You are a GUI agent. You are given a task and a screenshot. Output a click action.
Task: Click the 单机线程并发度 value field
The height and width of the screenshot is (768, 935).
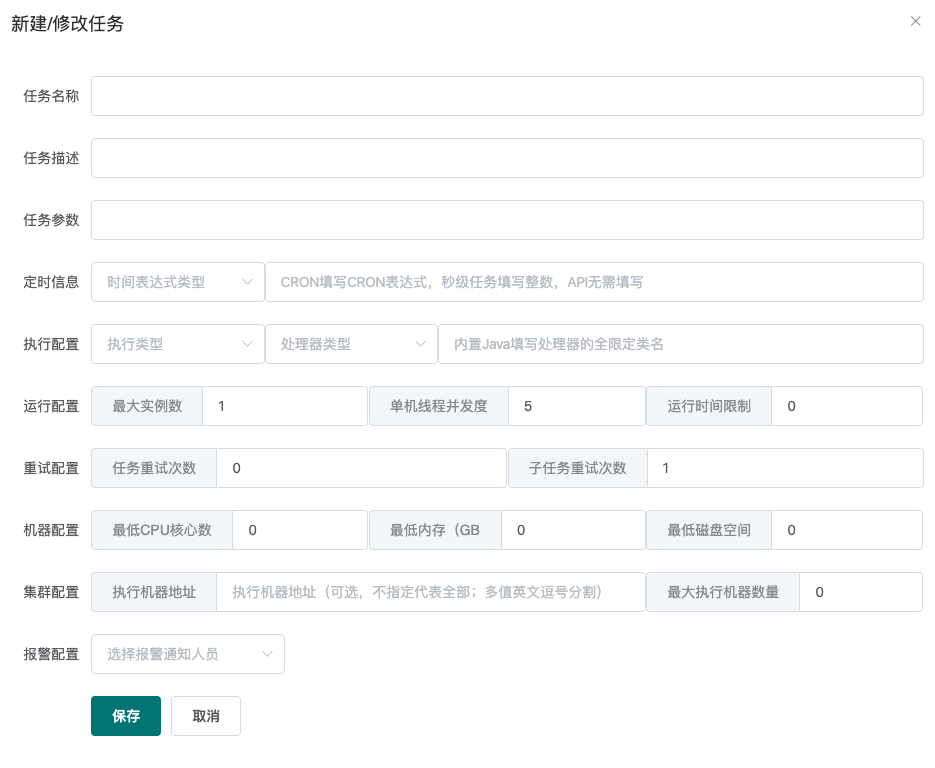click(x=577, y=406)
